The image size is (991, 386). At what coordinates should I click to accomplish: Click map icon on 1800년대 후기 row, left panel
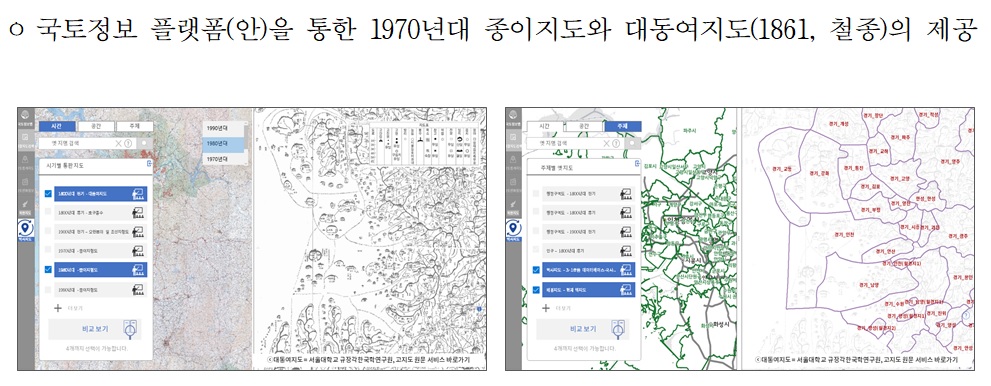[x=137, y=213]
